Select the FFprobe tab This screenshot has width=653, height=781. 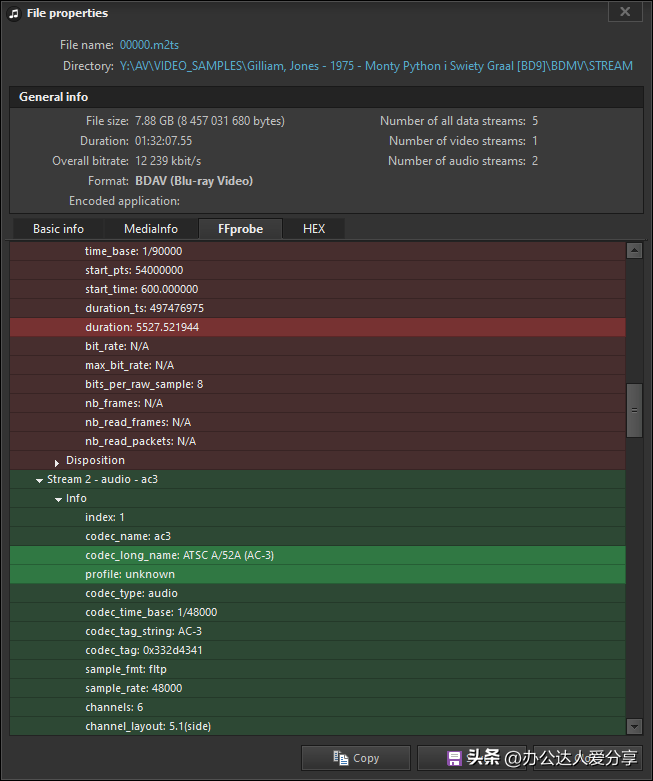coord(240,229)
